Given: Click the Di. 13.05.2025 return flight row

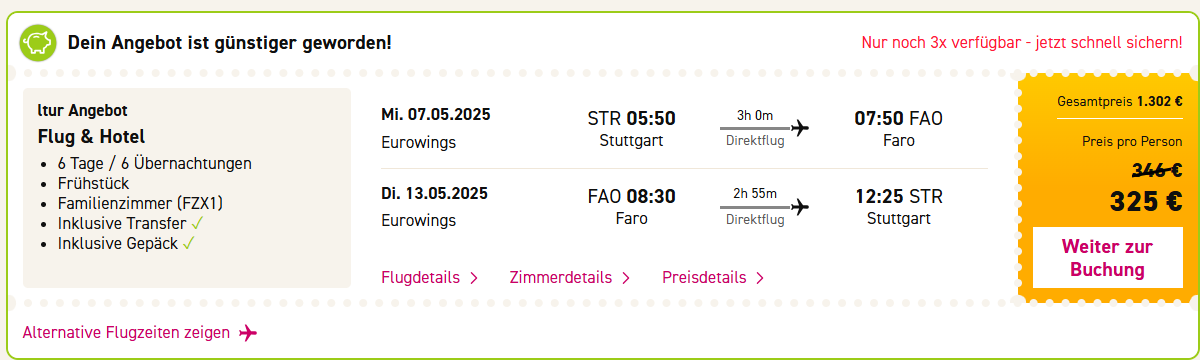Looking at the screenshot, I should [684, 207].
